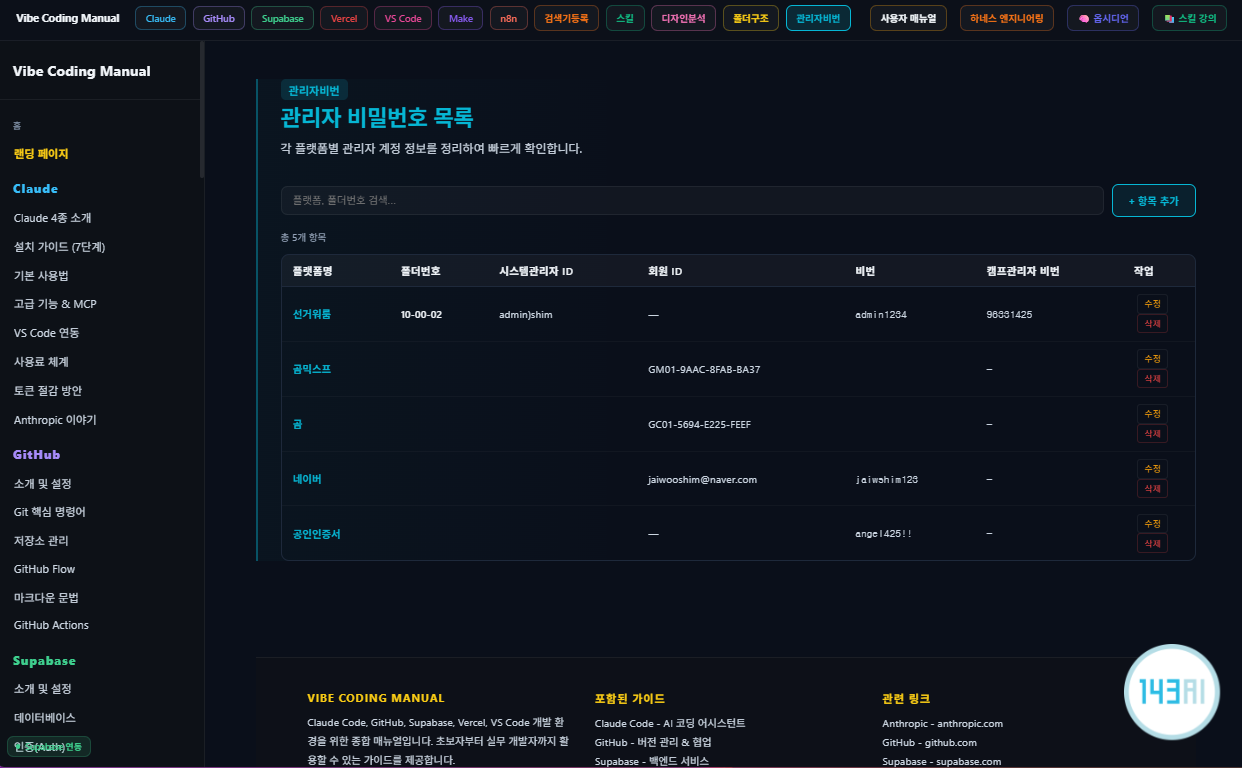The height and width of the screenshot is (768, 1242).
Task: Click the folder number 10-00-02 cell
Action: pos(421,314)
